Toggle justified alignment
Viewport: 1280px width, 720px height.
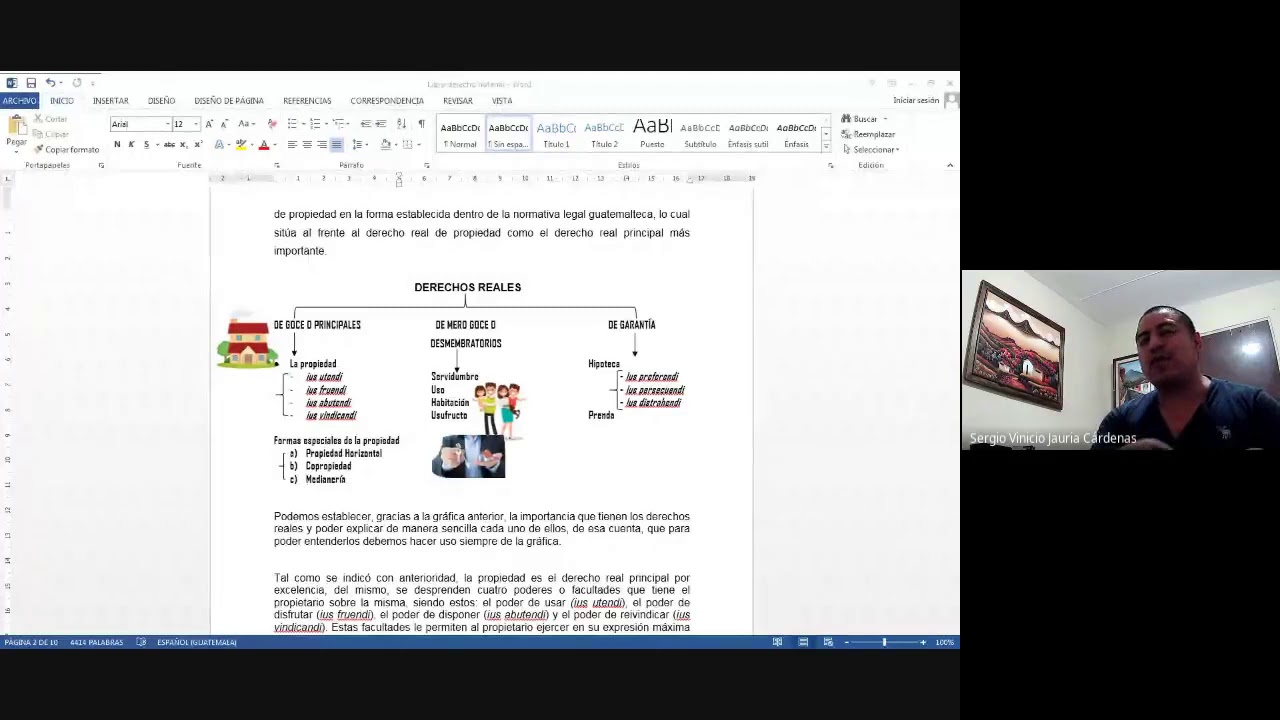336,145
